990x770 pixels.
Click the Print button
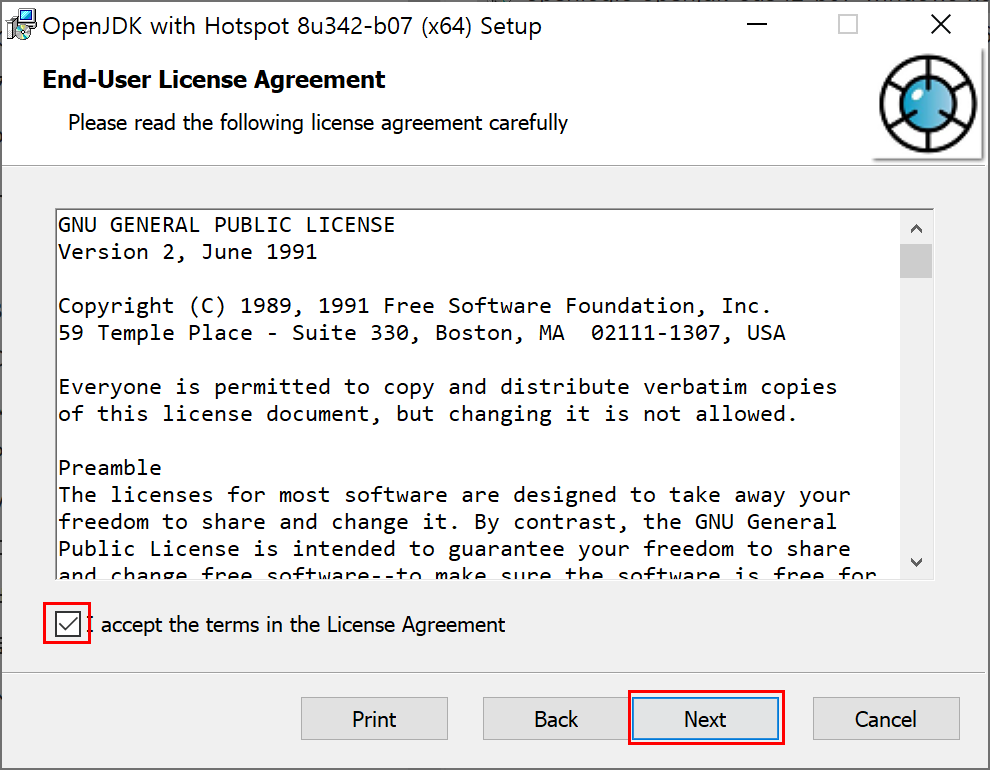[x=374, y=719]
